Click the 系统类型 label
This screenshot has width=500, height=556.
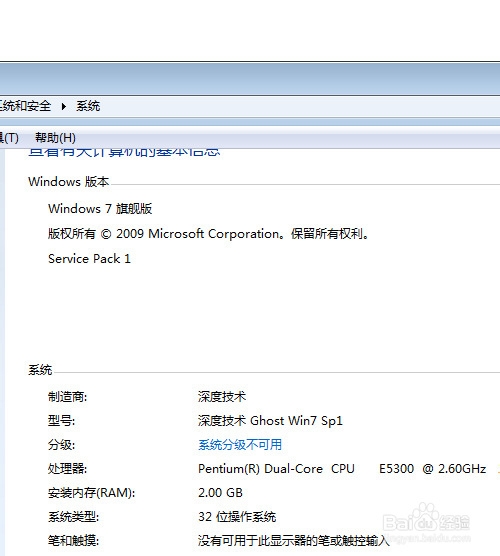pyautogui.click(x=73, y=517)
